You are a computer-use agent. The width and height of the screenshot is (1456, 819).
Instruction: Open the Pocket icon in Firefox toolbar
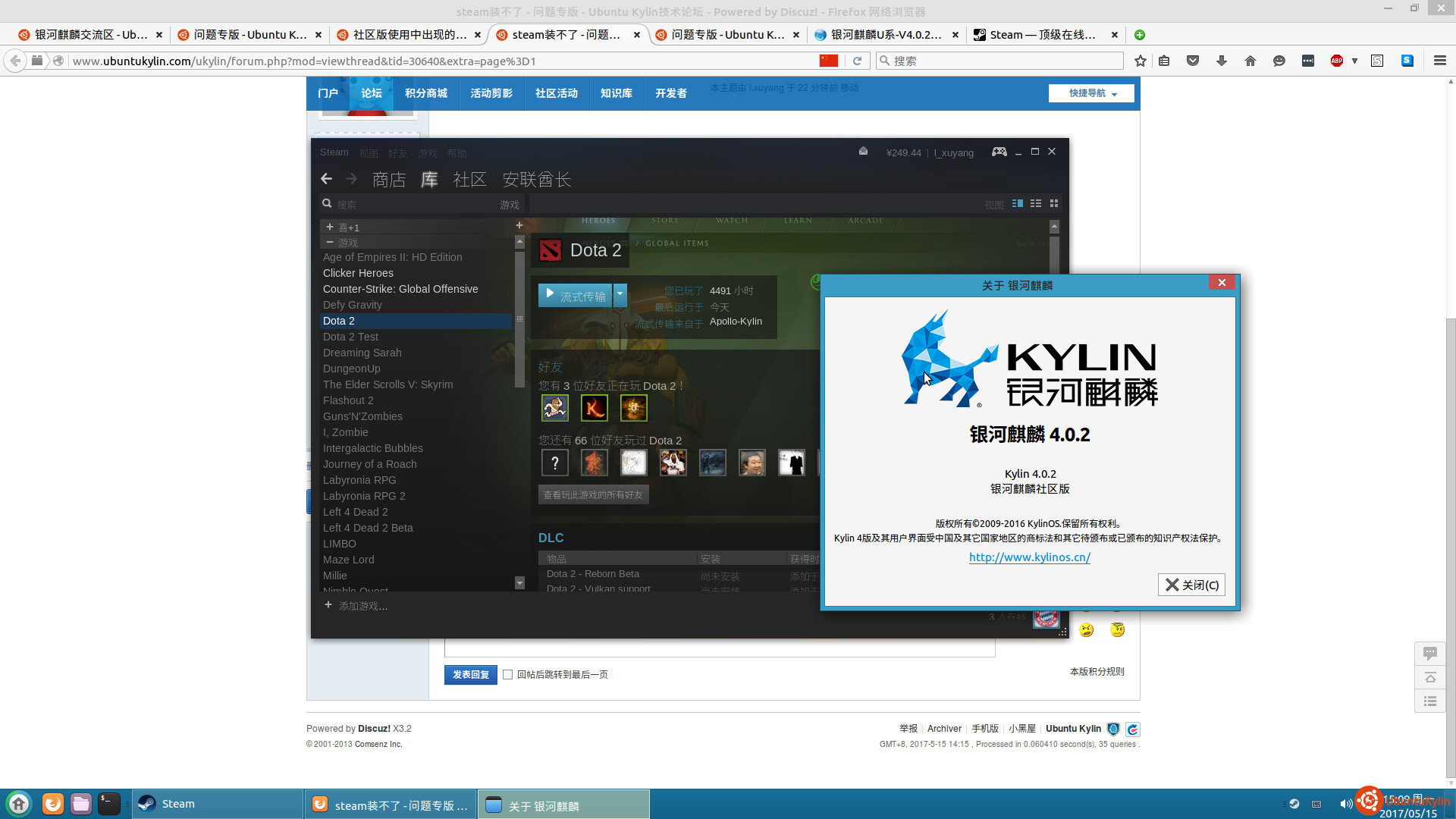1193,61
